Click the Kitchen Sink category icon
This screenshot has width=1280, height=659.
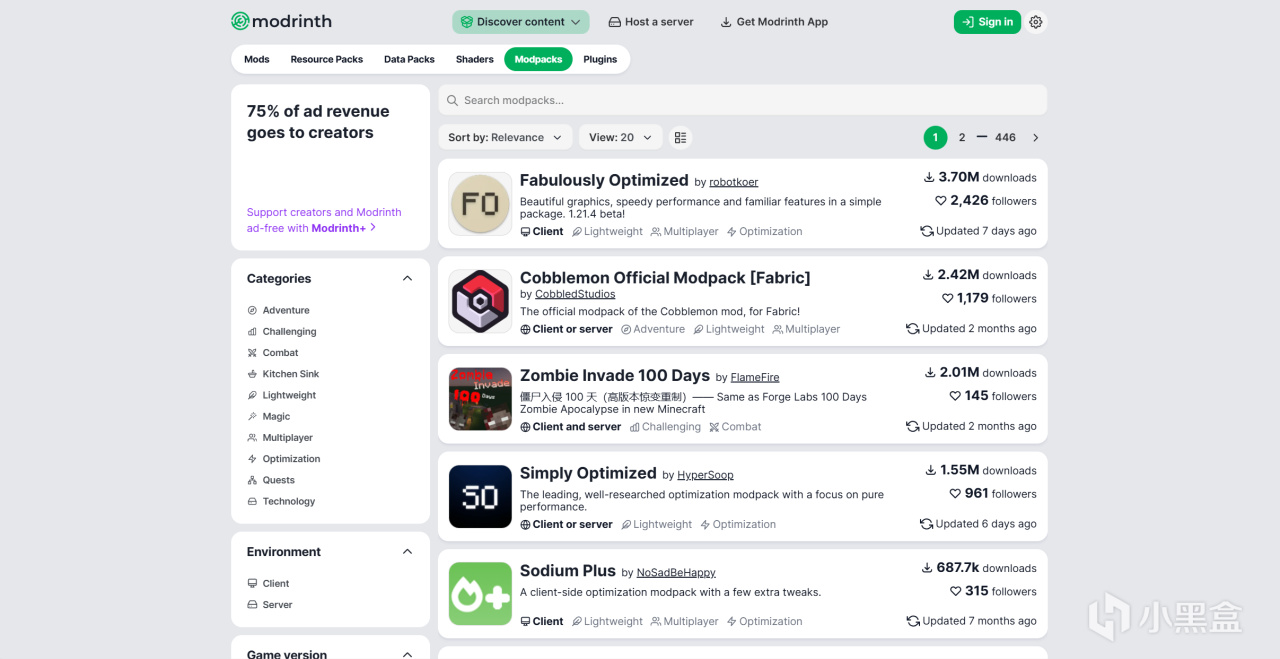[252, 374]
